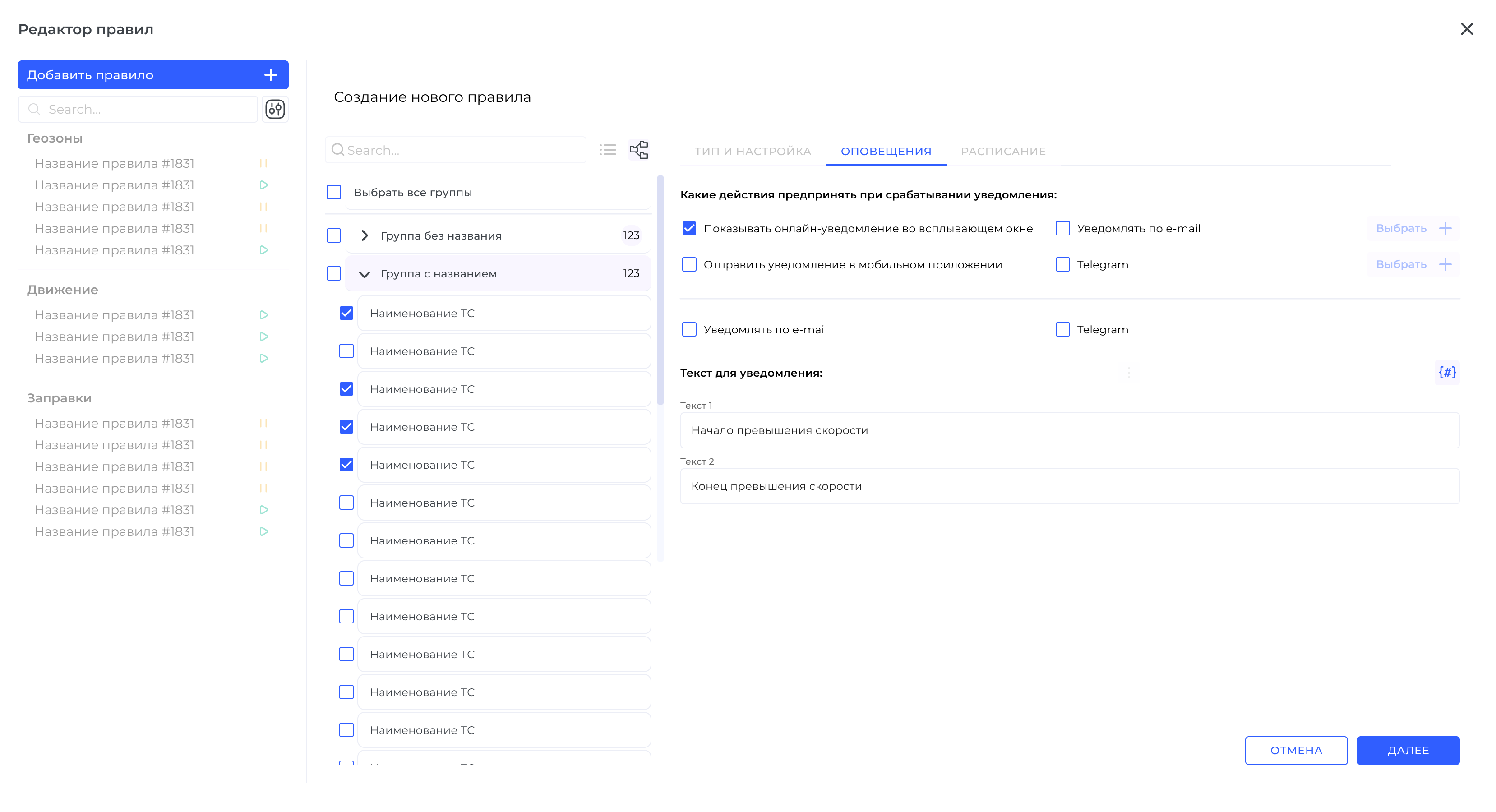Switch to list view icon
The height and width of the screenshot is (812, 1496).
pos(607,150)
